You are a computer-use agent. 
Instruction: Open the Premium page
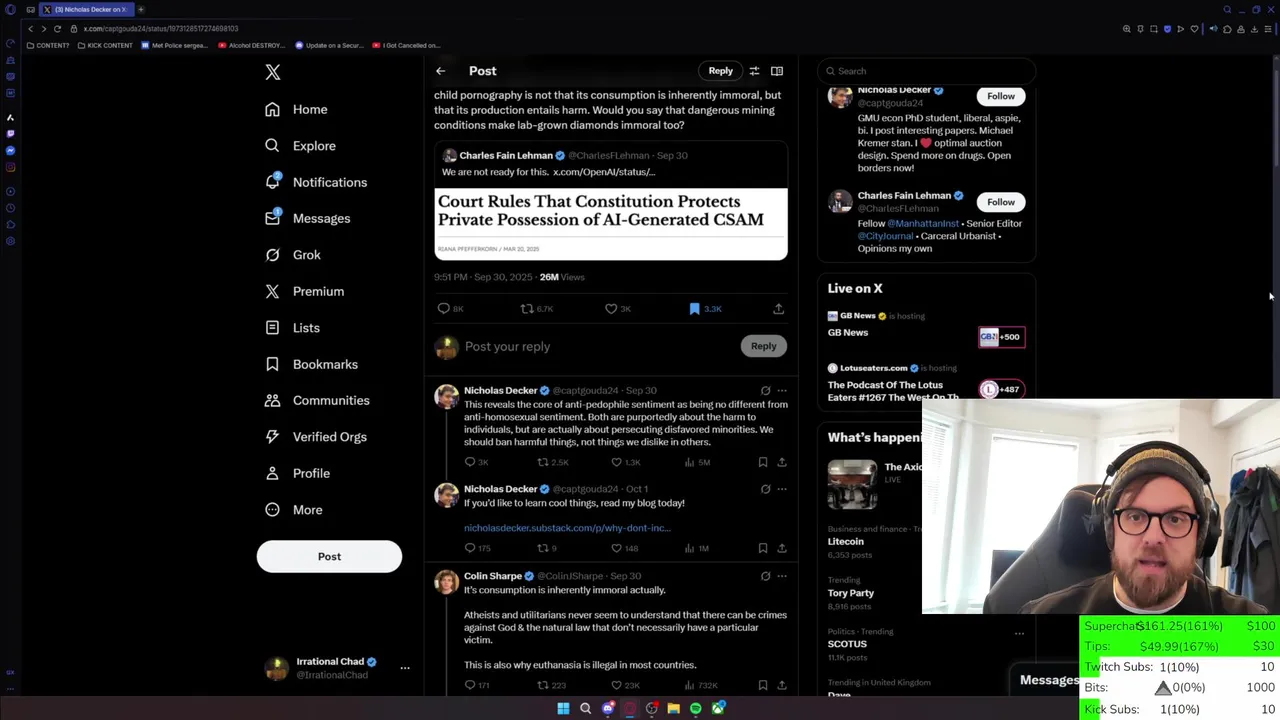point(305,291)
